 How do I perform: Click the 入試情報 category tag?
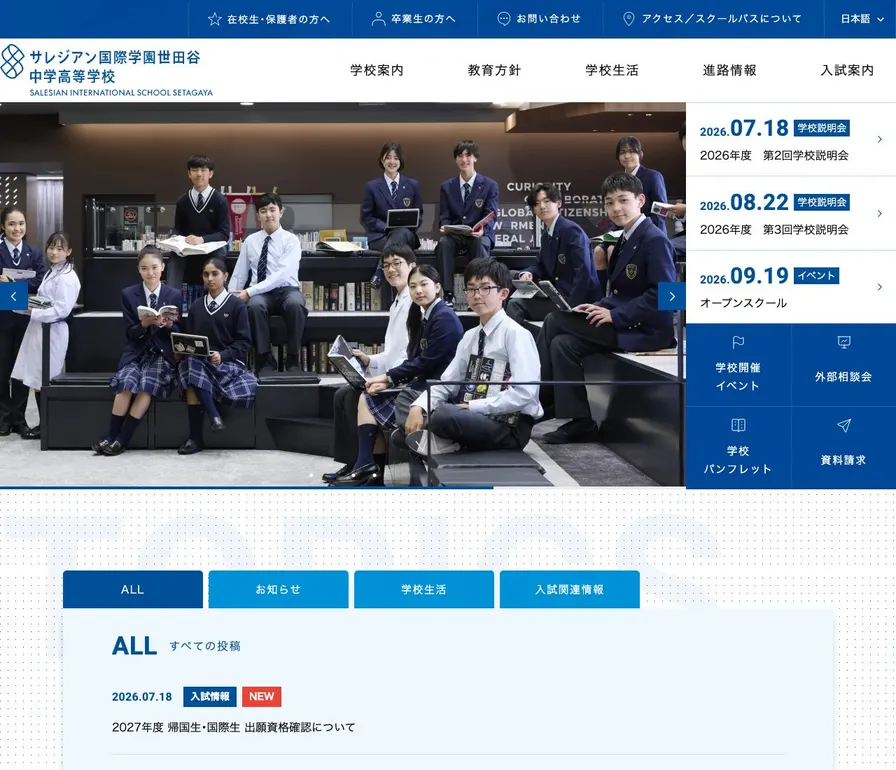tap(210, 696)
